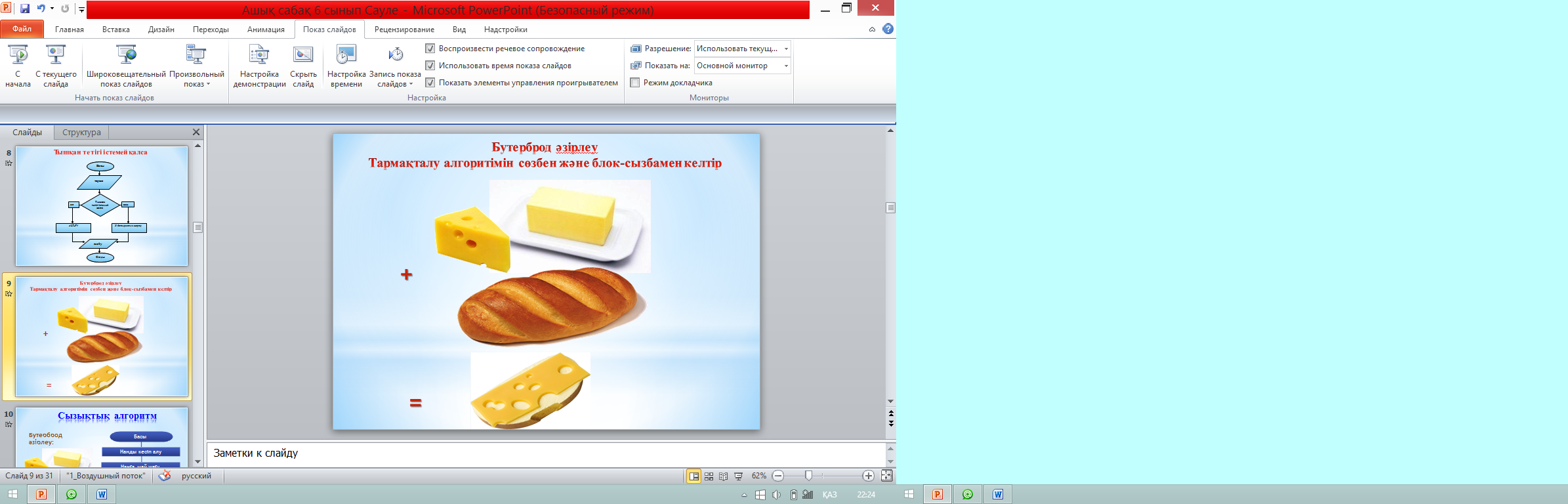
Task: Start slideshow from status bar icon
Action: coord(739,476)
